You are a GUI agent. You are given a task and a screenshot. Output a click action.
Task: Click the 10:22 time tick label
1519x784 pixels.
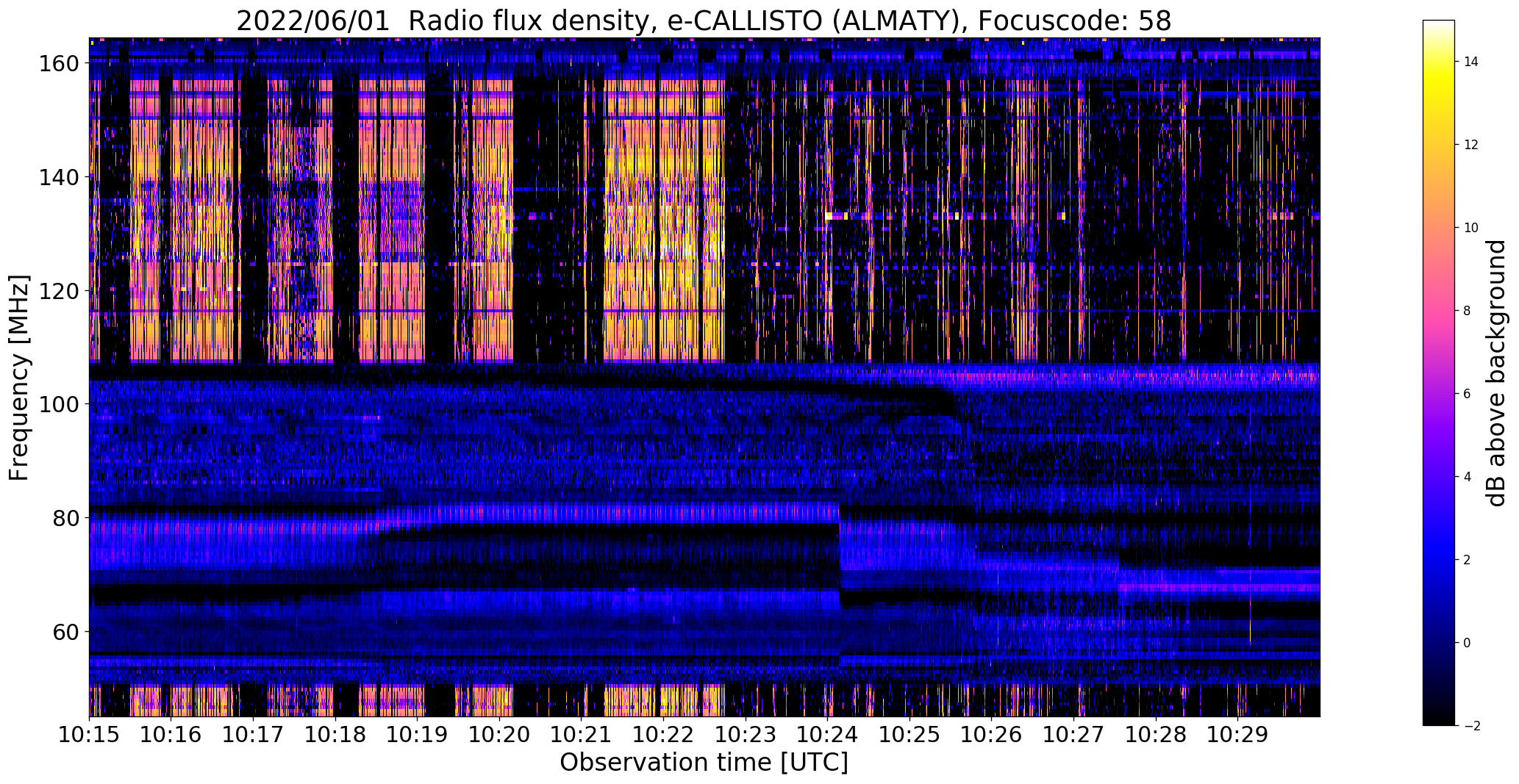coord(663,735)
